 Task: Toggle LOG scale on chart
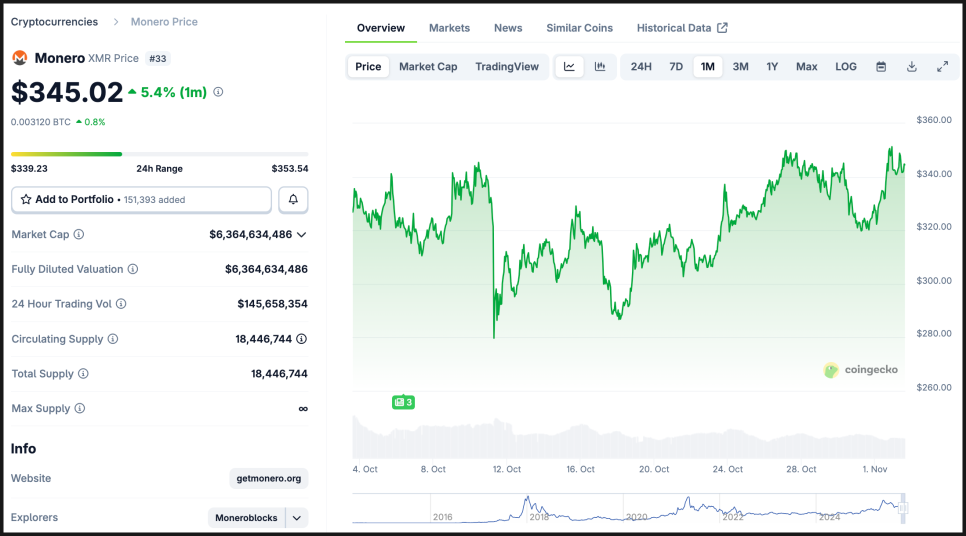point(846,67)
